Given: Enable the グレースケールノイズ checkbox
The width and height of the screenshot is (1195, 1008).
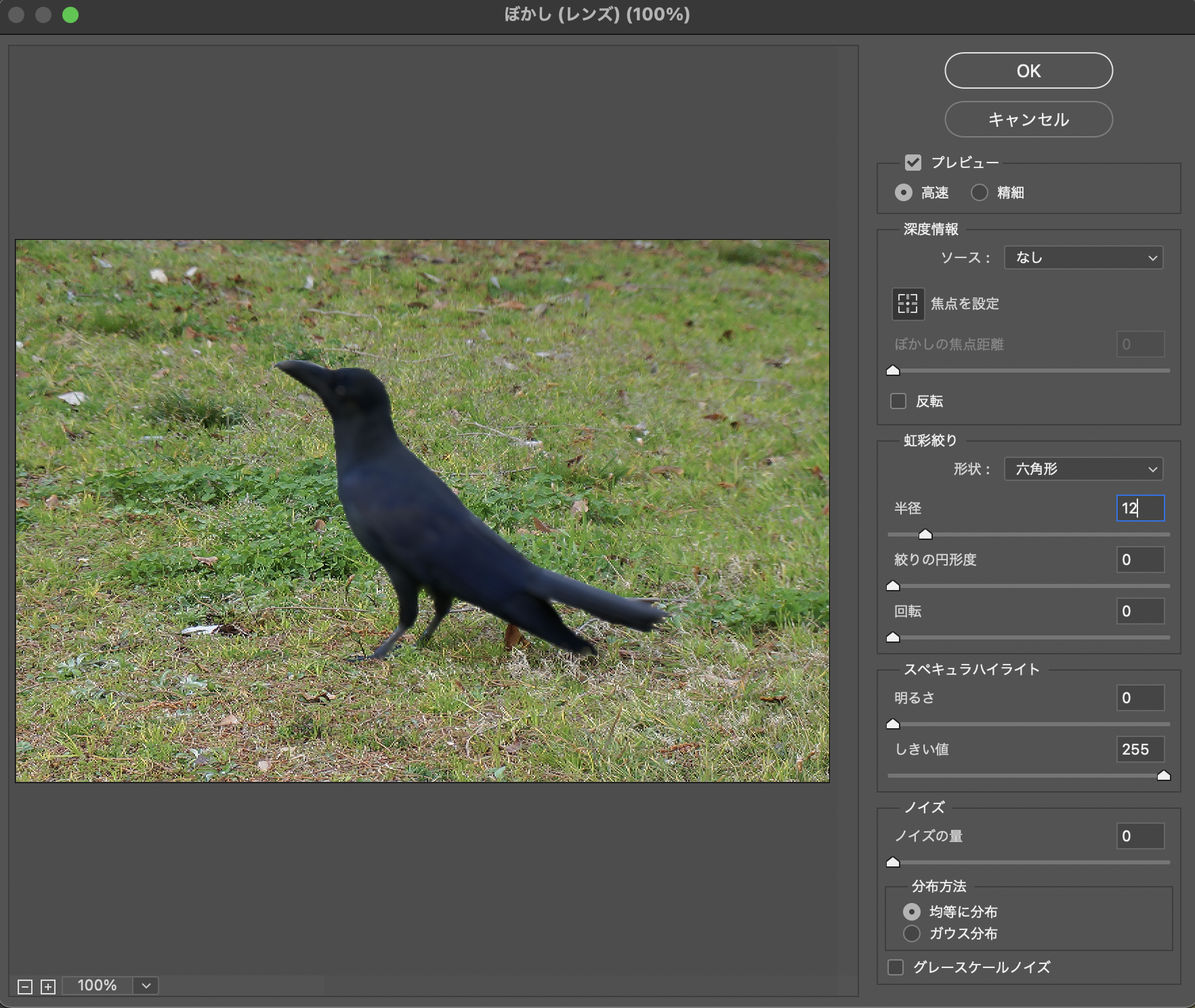Looking at the screenshot, I should pyautogui.click(x=896, y=967).
